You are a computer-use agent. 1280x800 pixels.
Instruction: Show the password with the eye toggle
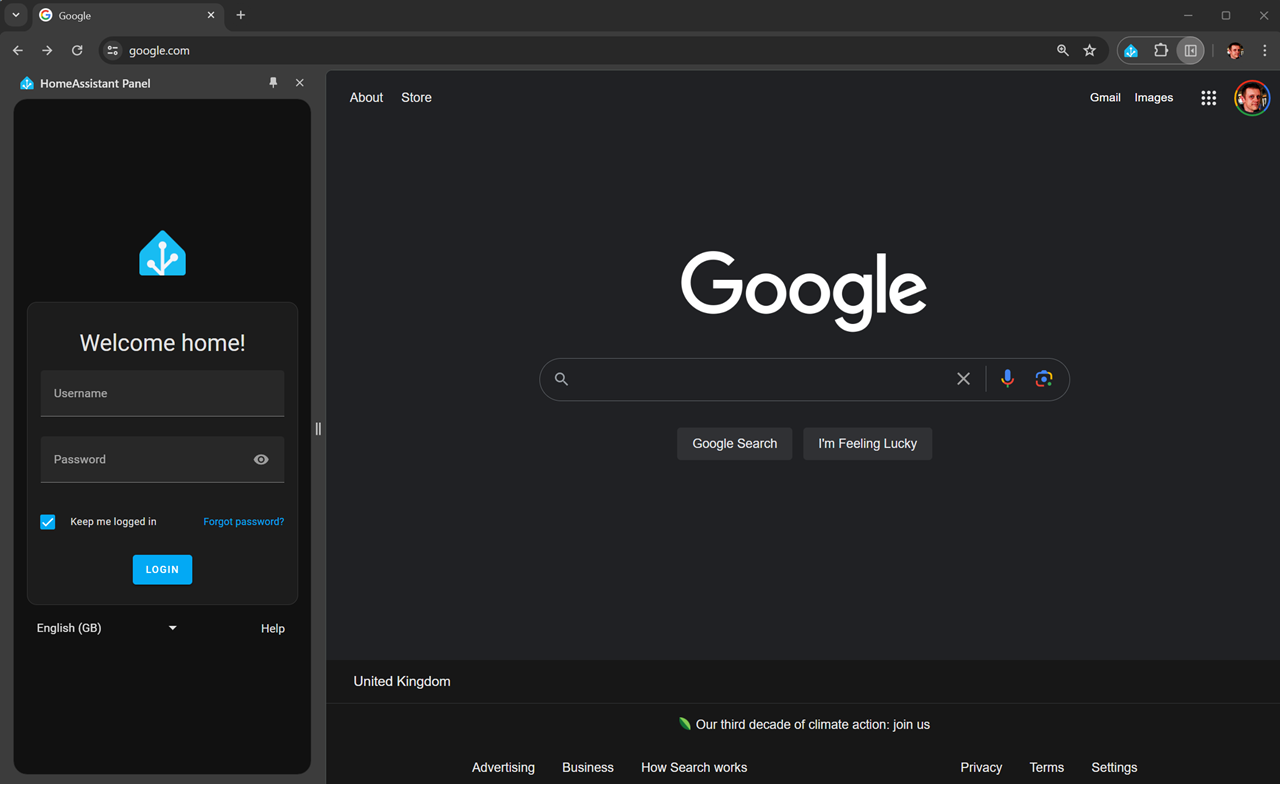tap(260, 459)
